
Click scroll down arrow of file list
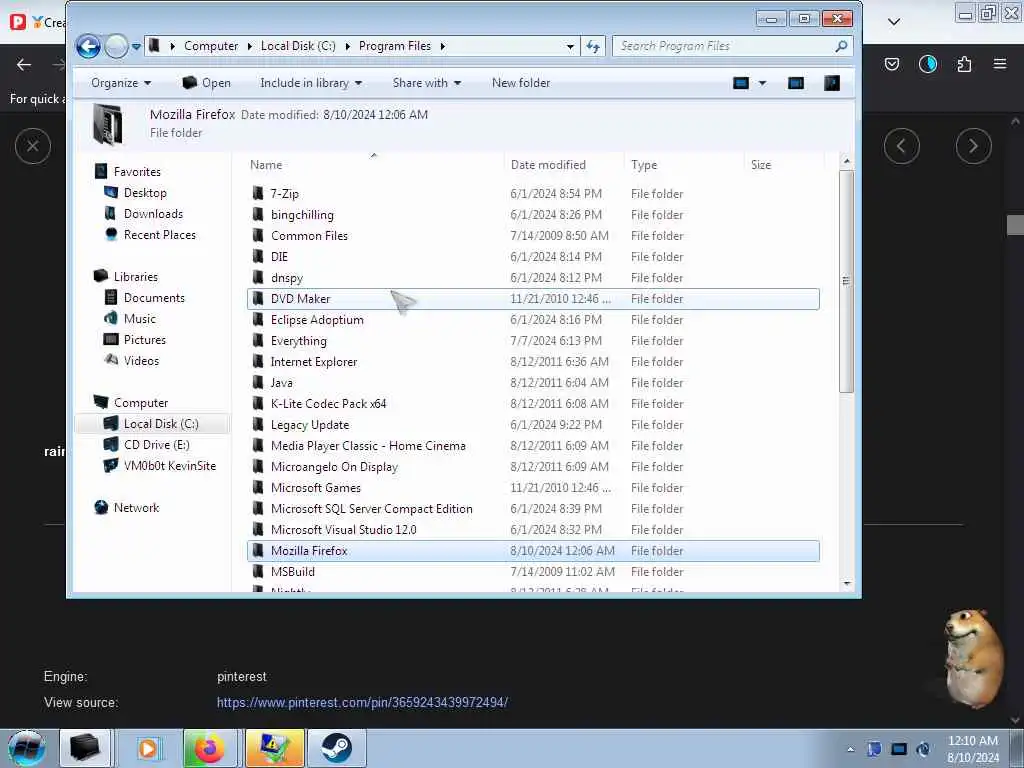click(x=846, y=583)
